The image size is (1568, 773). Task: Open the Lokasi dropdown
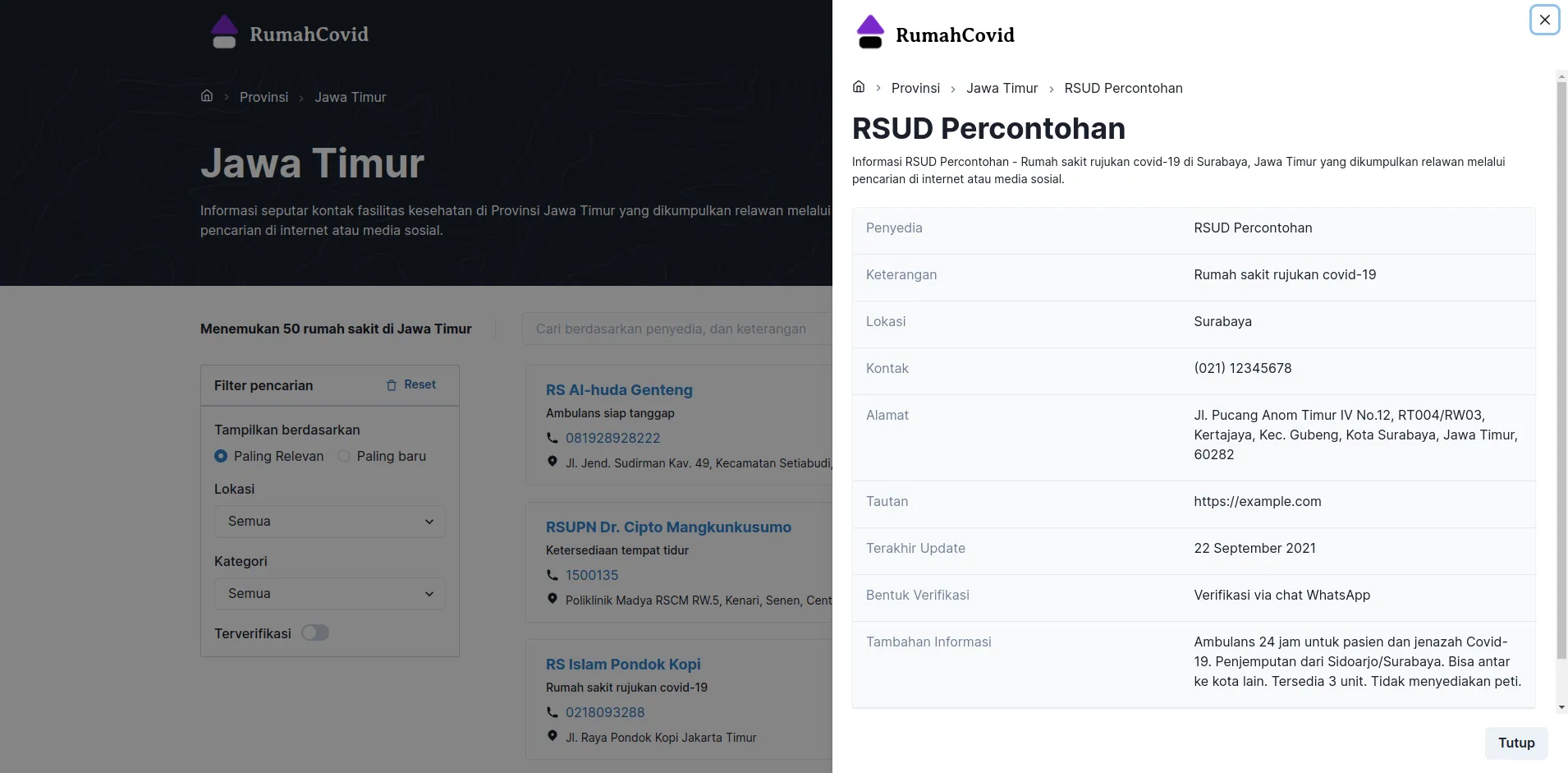click(x=329, y=522)
